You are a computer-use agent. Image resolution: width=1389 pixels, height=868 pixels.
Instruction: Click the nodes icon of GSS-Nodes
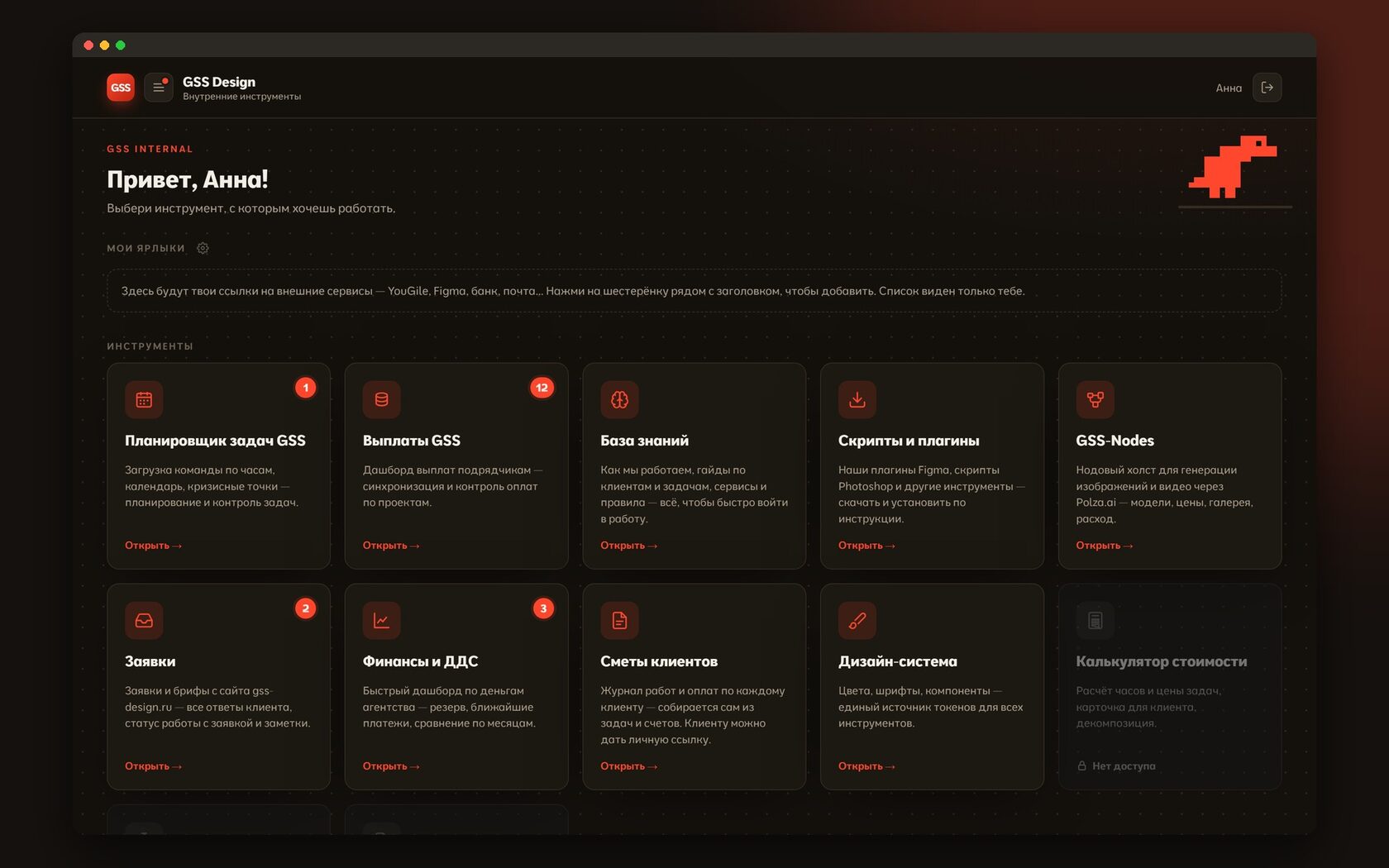[1095, 400]
